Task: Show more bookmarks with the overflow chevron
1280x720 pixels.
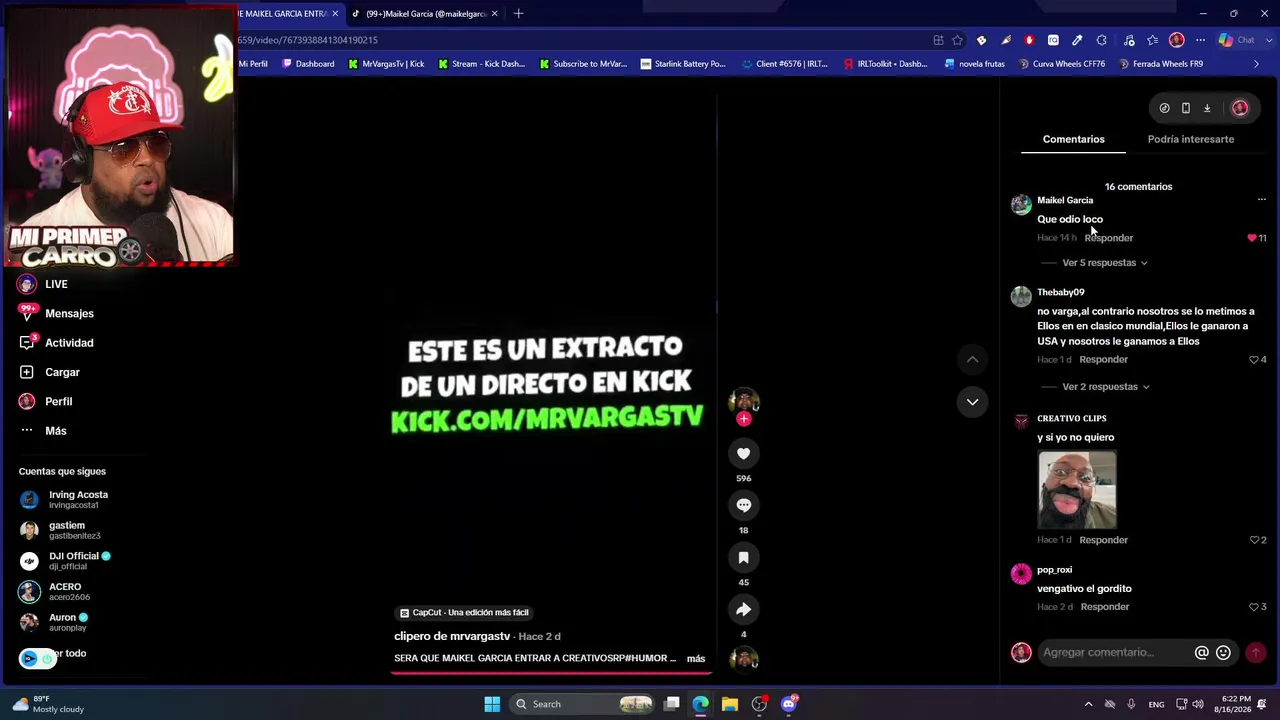Action: 1257,64
